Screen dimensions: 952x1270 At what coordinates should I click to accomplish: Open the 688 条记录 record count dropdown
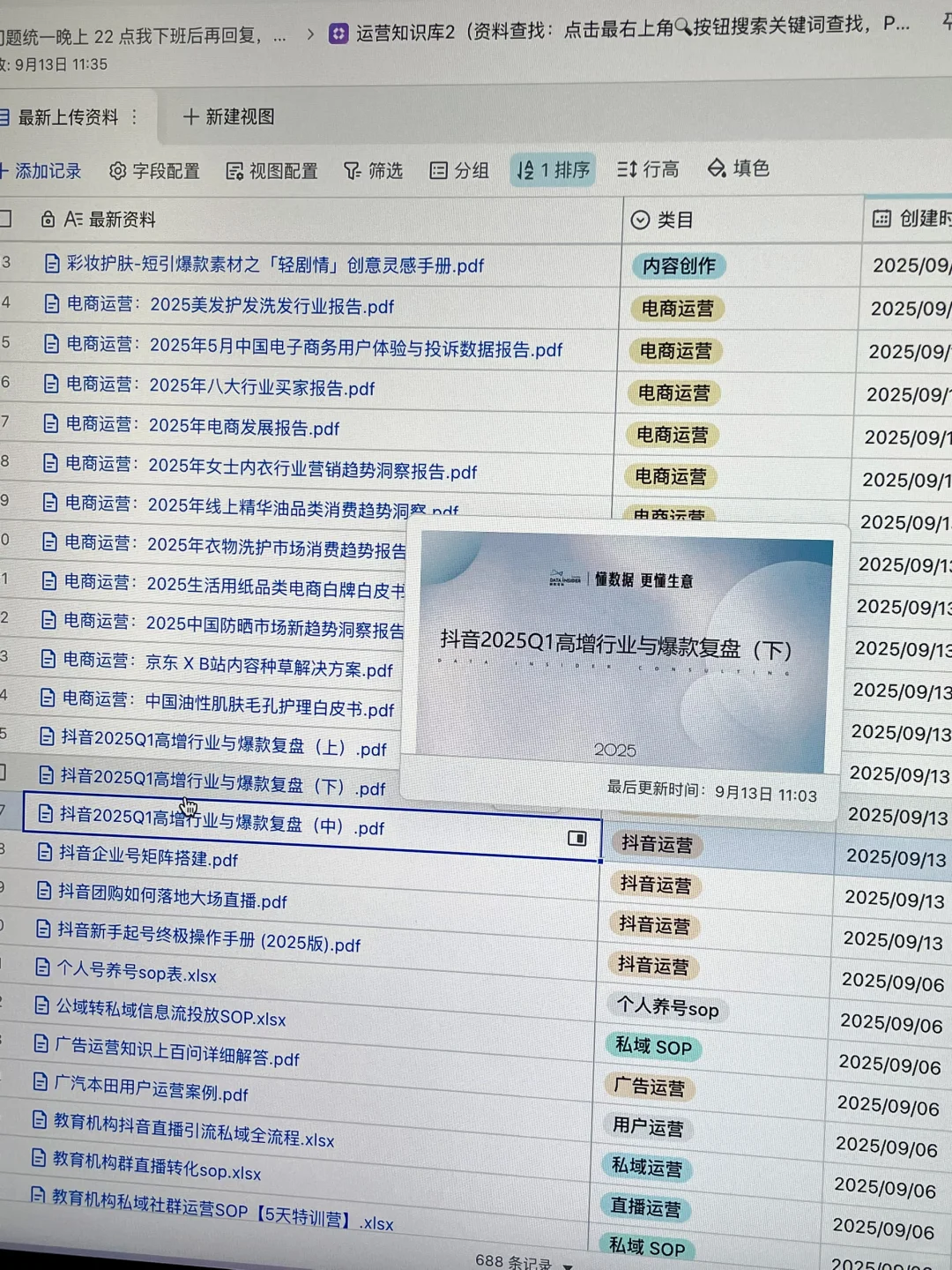524,1262
